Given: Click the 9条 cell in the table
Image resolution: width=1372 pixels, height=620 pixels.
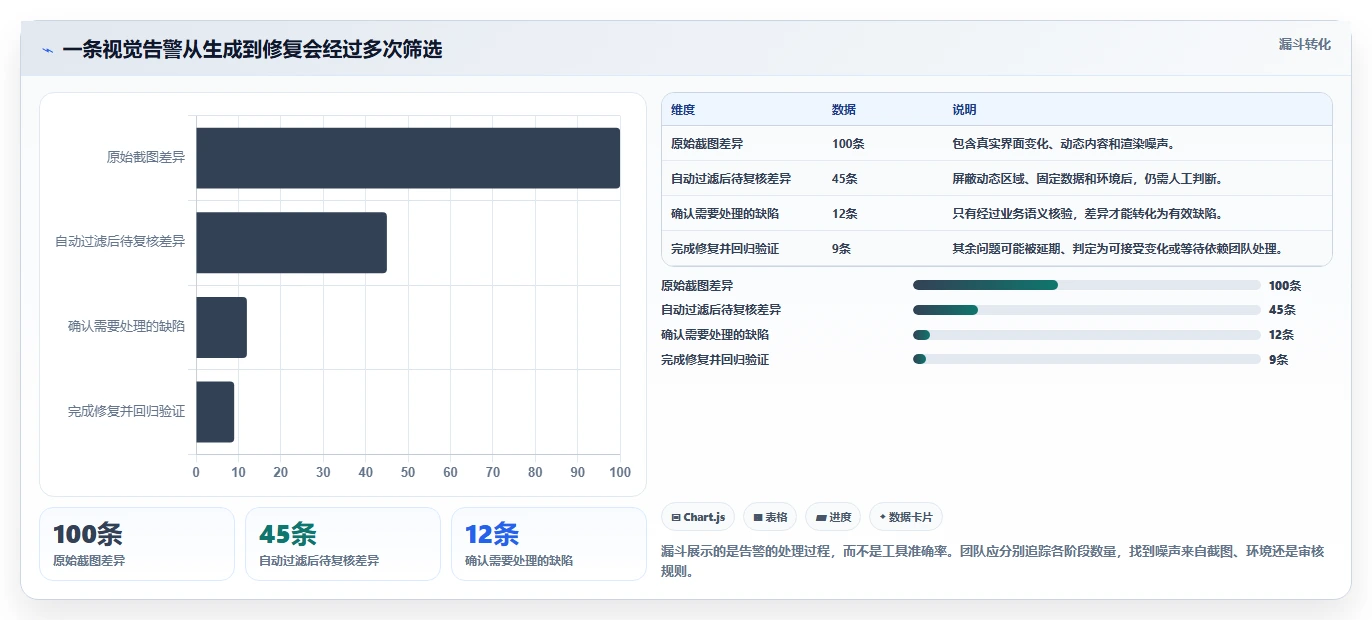Looking at the screenshot, I should [x=842, y=249].
